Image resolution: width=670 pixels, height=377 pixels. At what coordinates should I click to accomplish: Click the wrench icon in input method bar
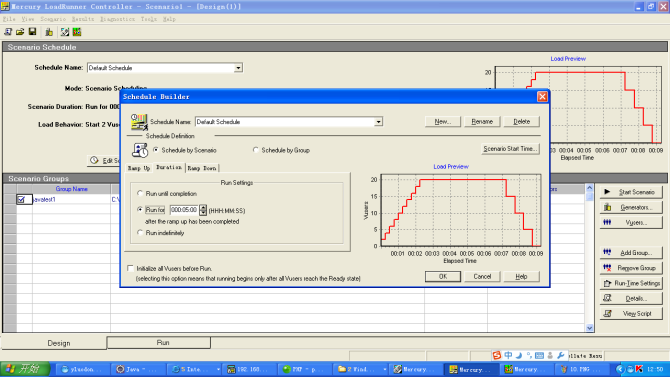[x=561, y=355]
